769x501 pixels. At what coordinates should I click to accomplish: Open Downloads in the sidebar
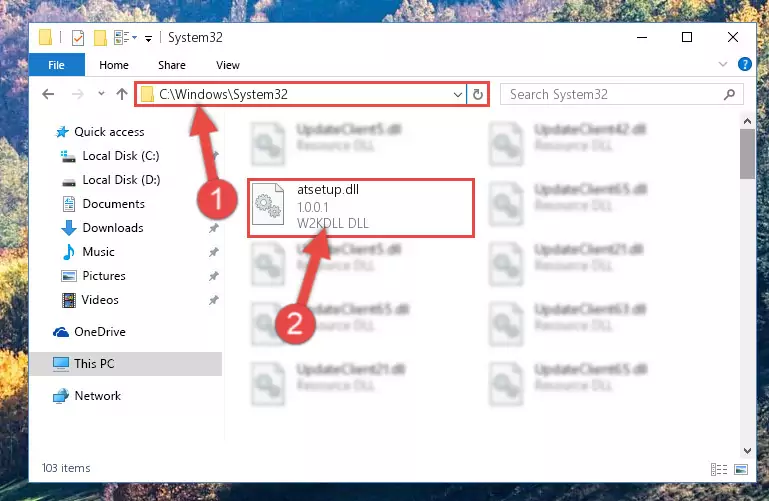coord(113,228)
